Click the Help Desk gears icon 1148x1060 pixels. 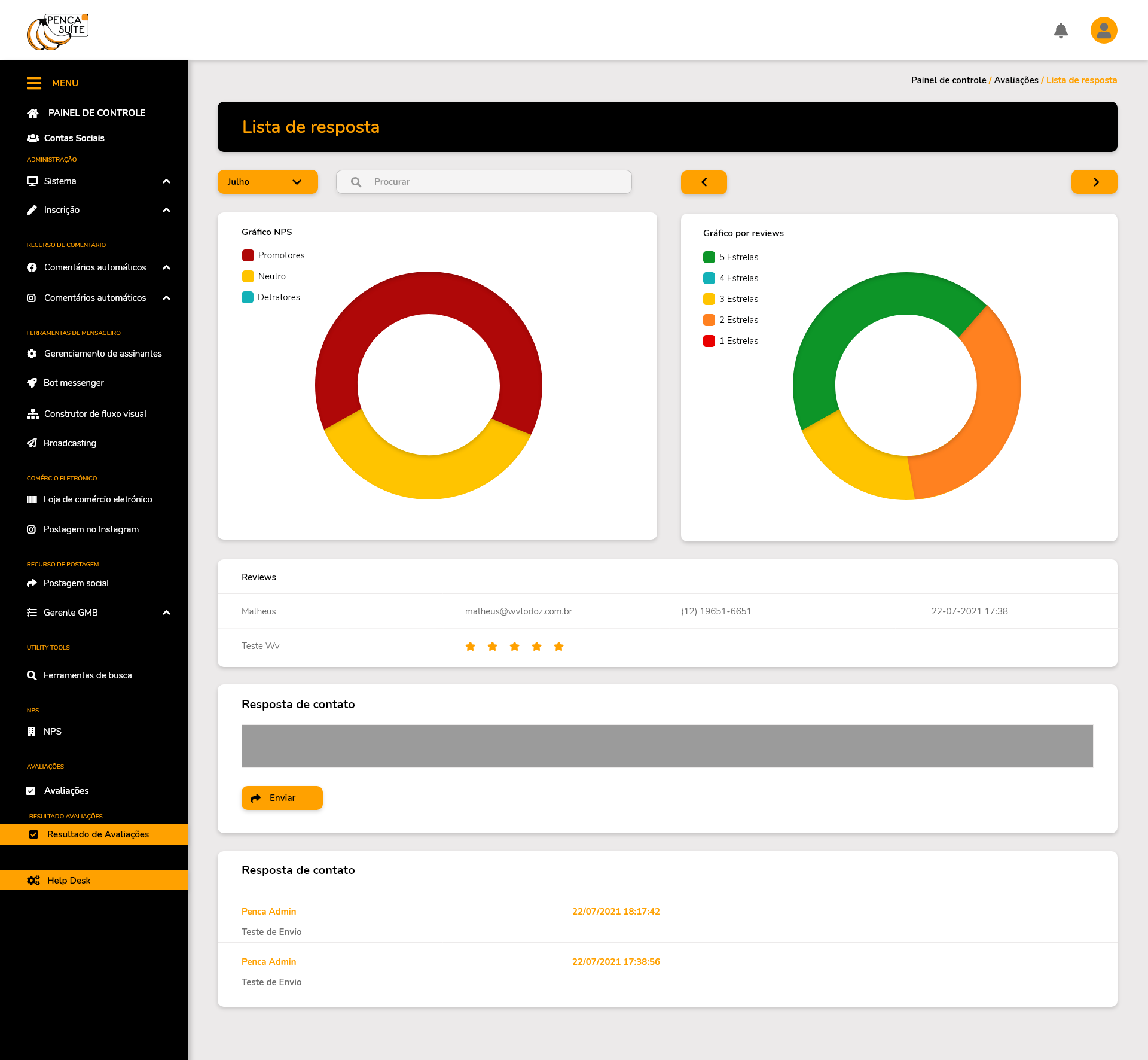pyautogui.click(x=33, y=881)
